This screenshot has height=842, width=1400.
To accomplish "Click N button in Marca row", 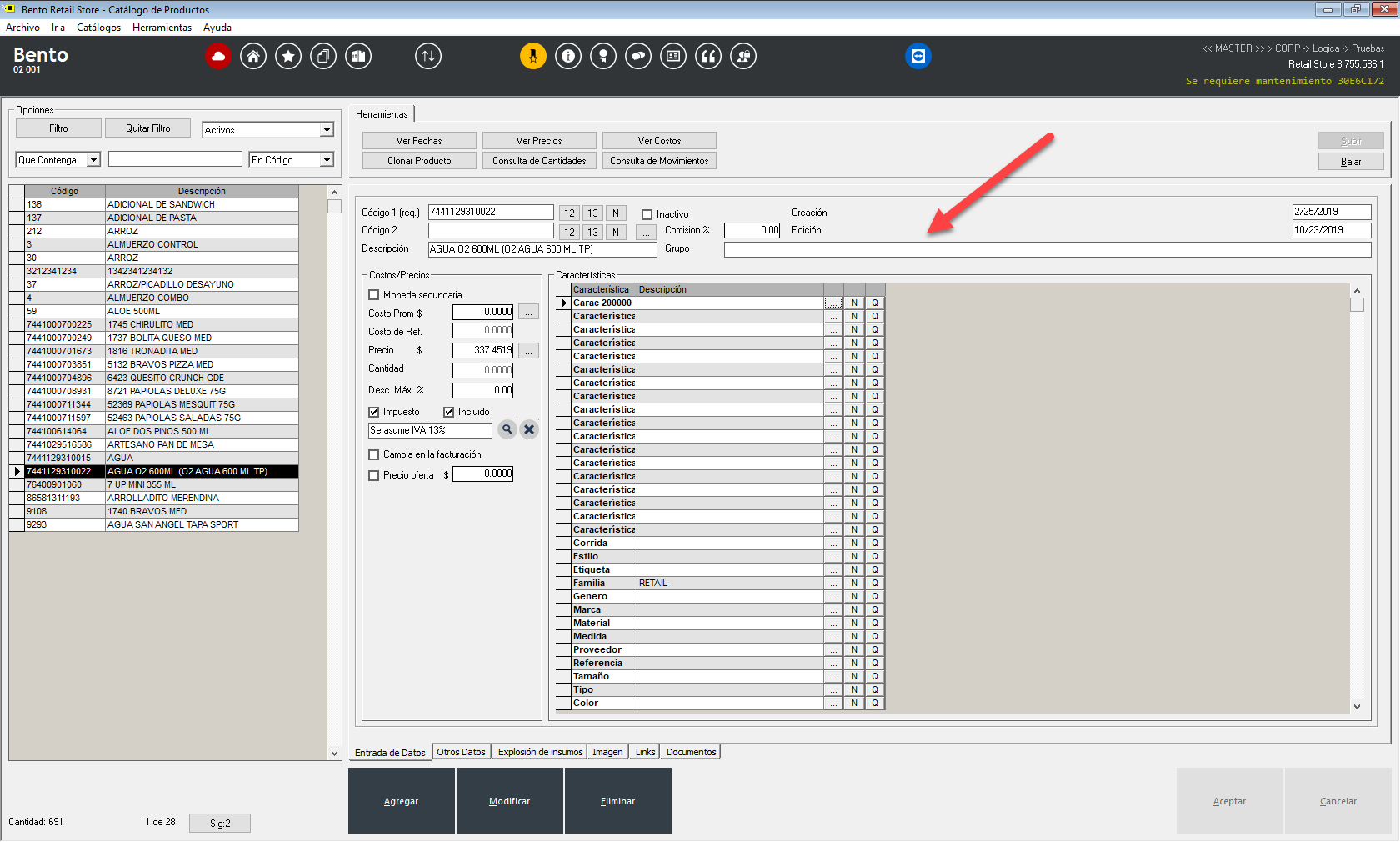I will [x=854, y=609].
